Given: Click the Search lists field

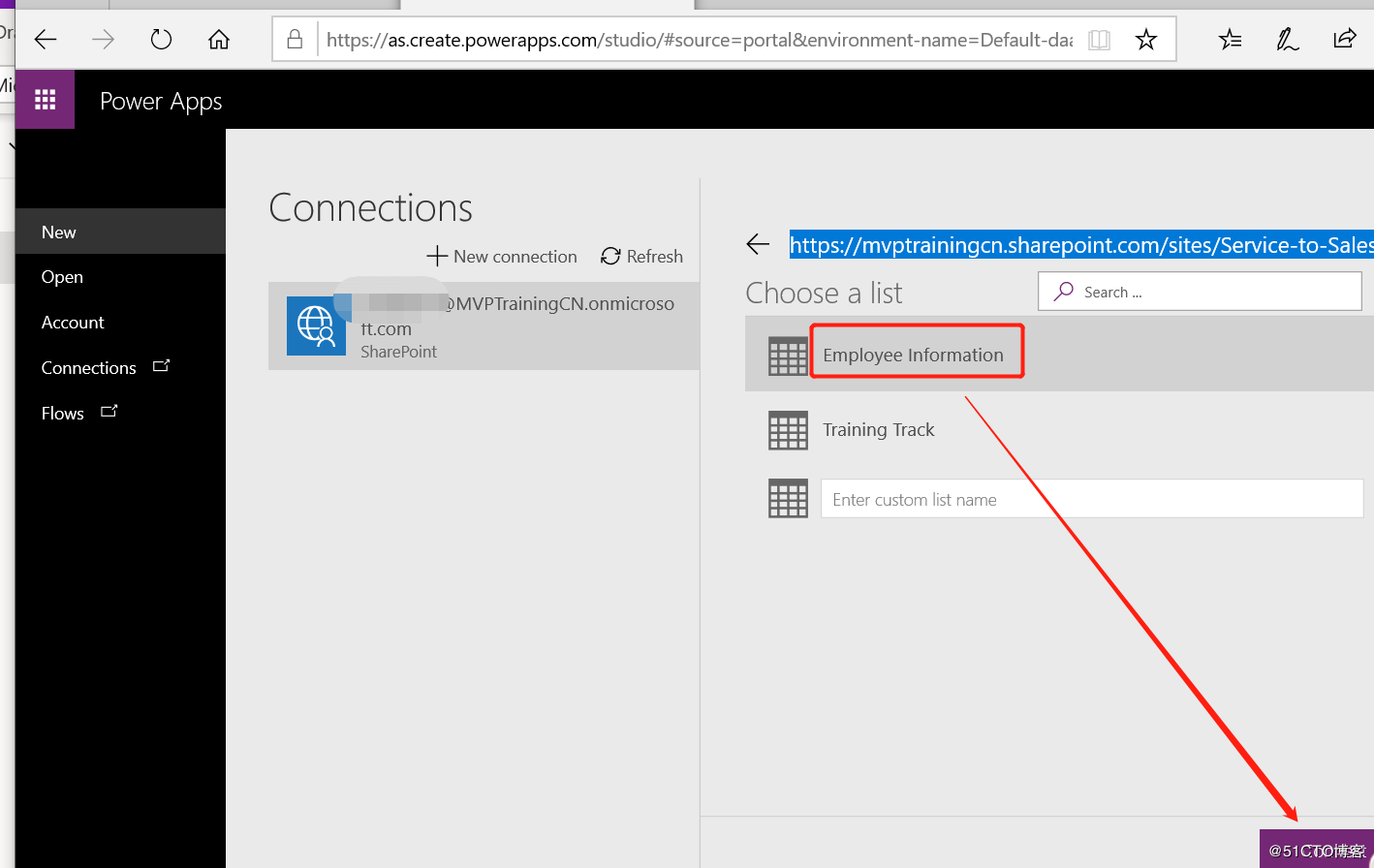Looking at the screenshot, I should 1200,292.
